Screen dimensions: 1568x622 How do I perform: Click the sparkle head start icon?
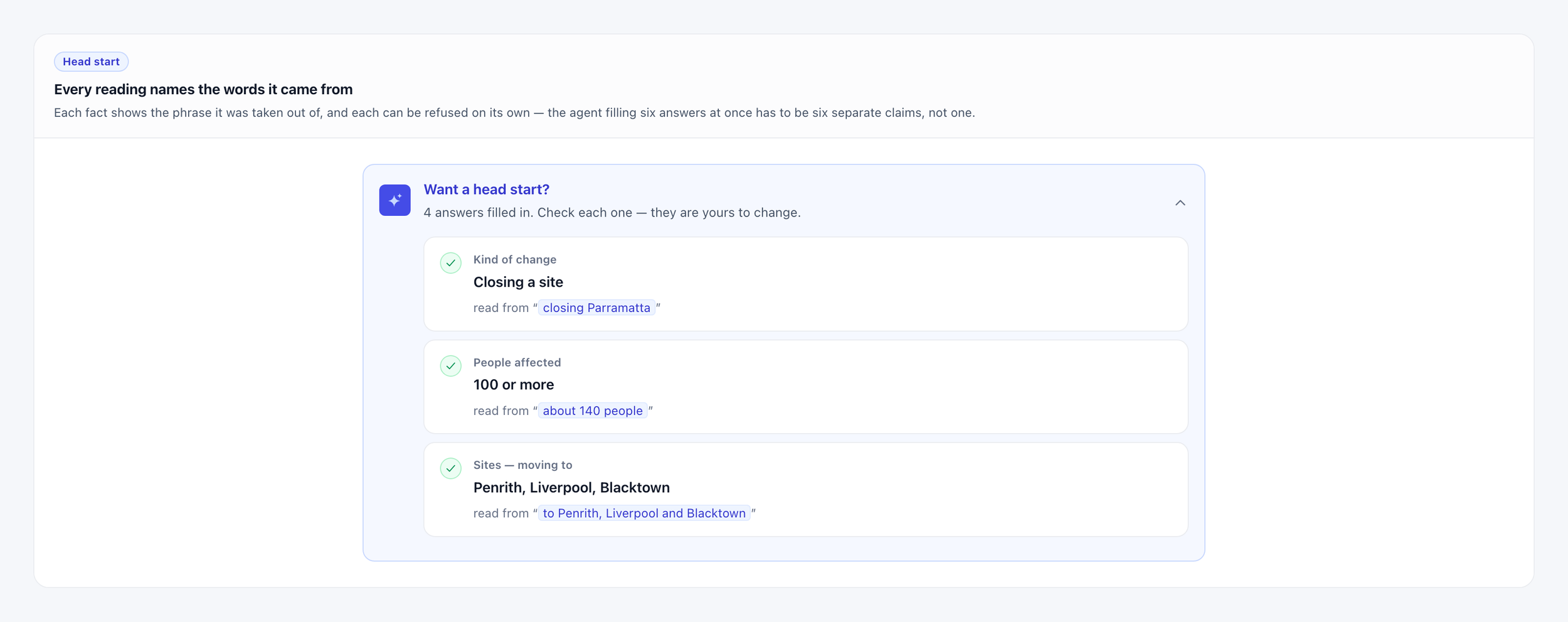coord(395,200)
